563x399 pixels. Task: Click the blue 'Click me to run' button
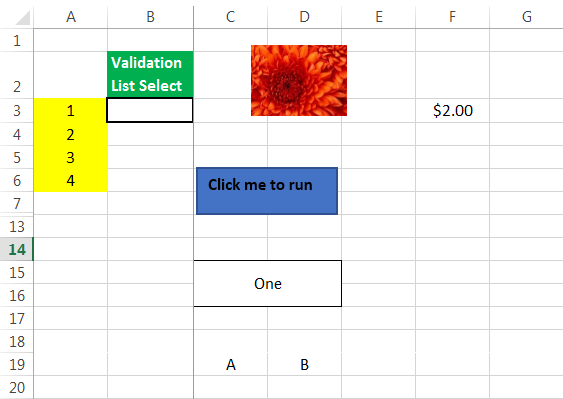click(267, 191)
